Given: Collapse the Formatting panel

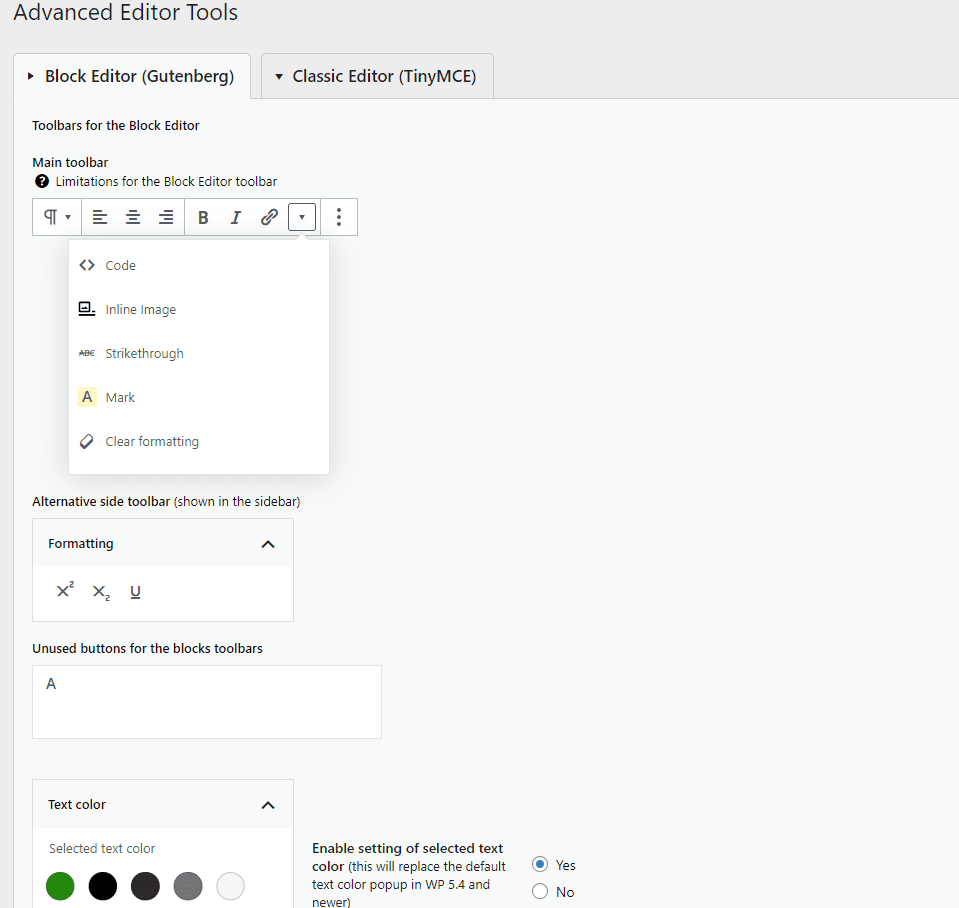Looking at the screenshot, I should [x=268, y=543].
